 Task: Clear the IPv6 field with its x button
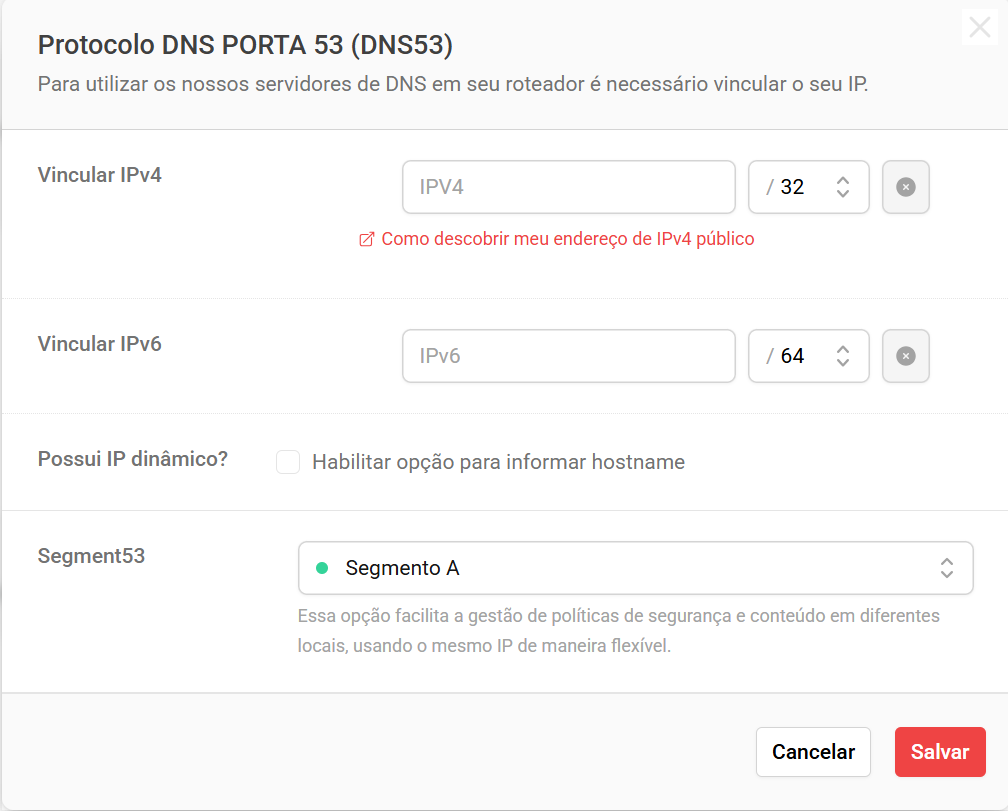pyautogui.click(x=906, y=356)
